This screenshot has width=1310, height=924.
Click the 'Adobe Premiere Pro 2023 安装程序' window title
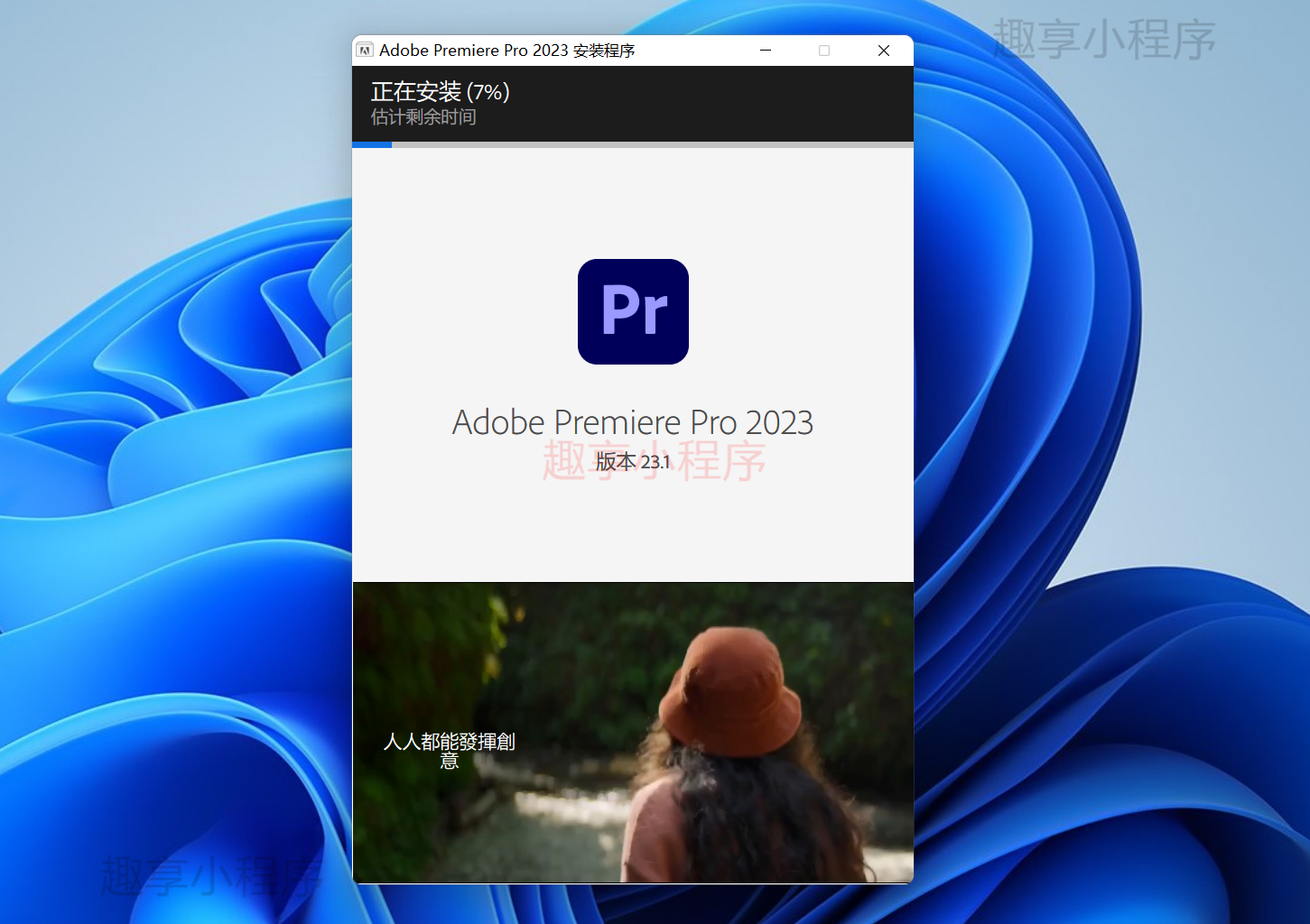506,51
